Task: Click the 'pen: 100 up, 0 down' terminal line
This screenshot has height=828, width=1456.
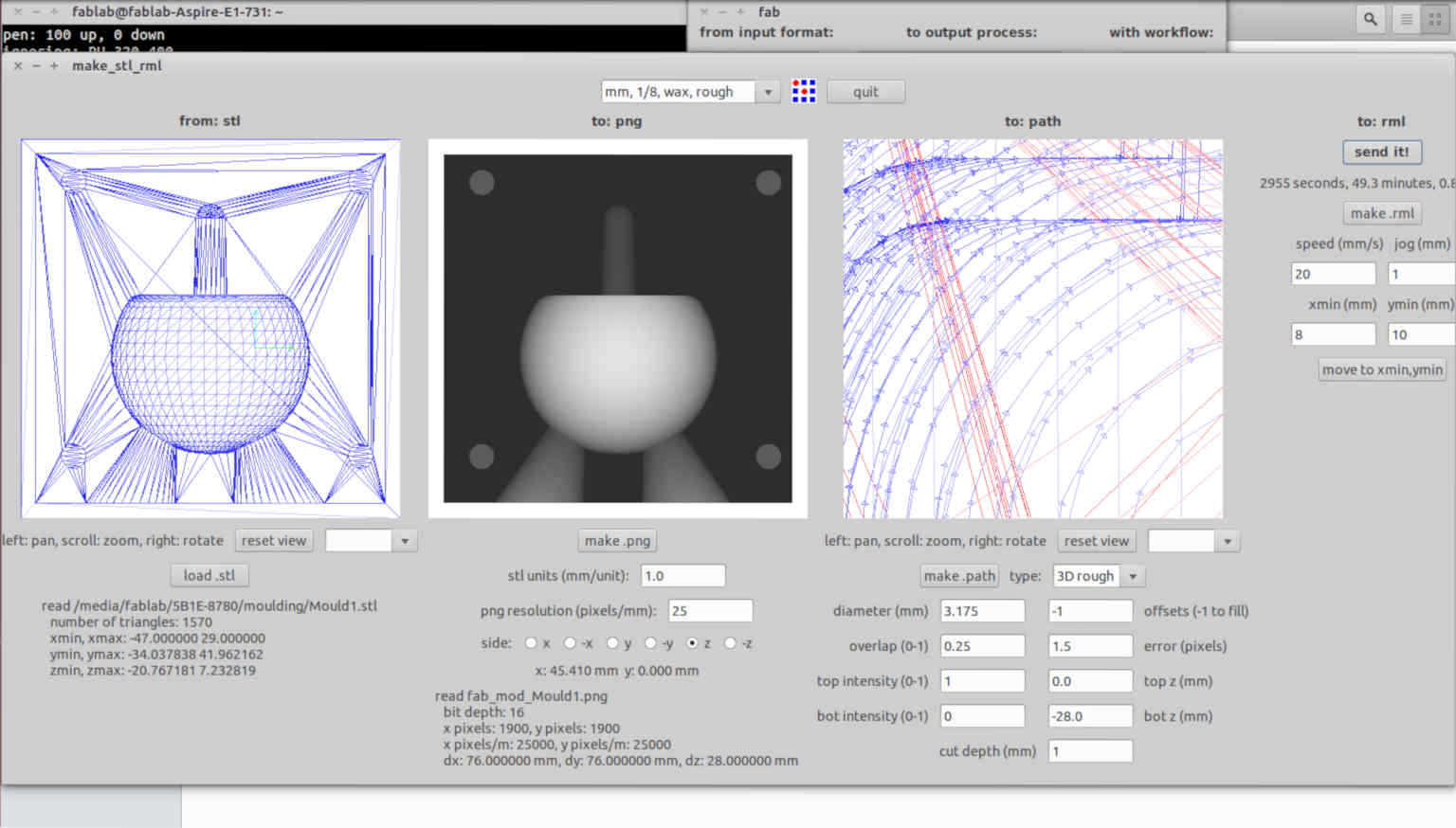Action: click(x=83, y=35)
